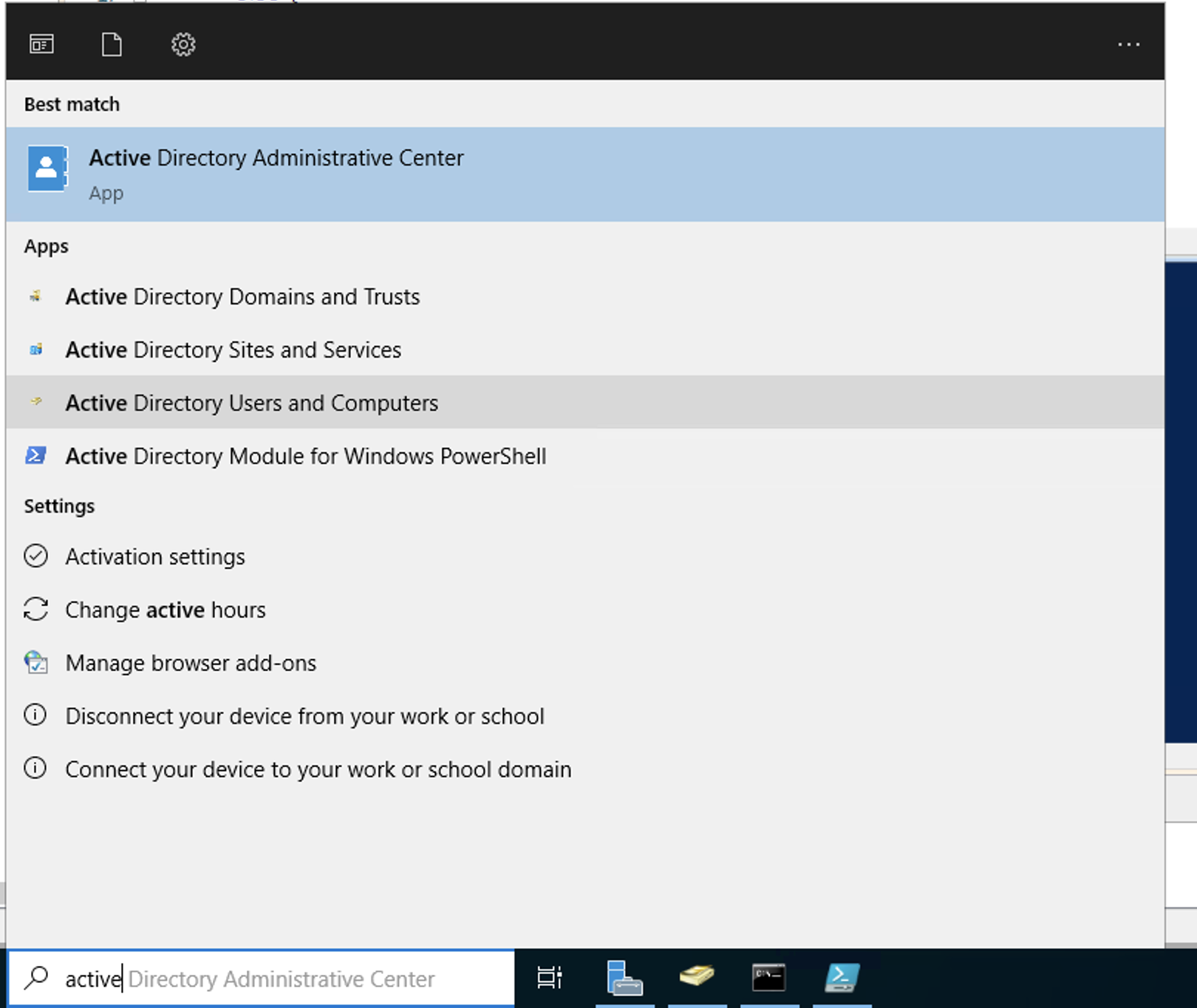Open Windows PowerShell from the taskbar

point(842,978)
